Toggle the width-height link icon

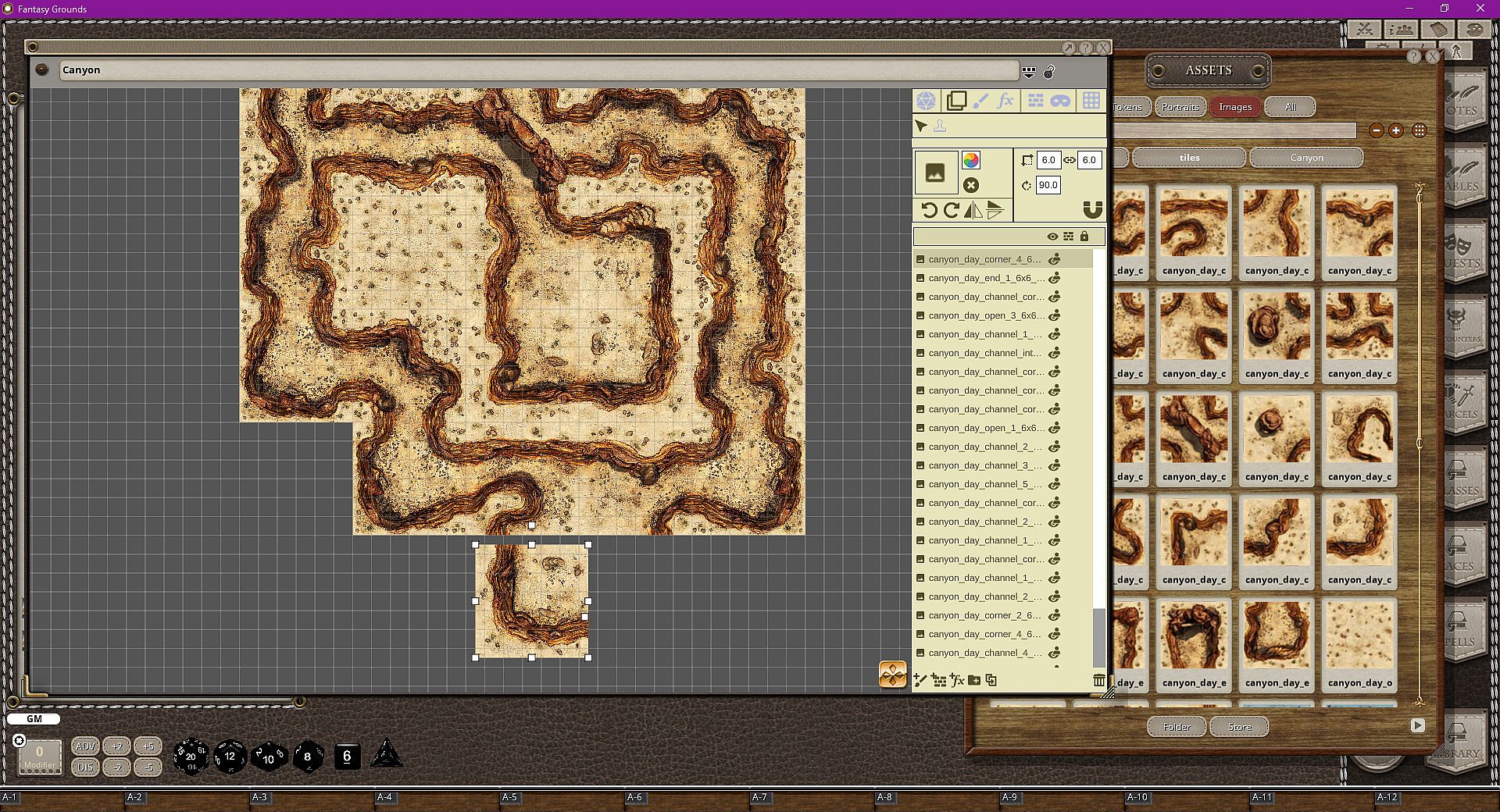tap(1070, 160)
